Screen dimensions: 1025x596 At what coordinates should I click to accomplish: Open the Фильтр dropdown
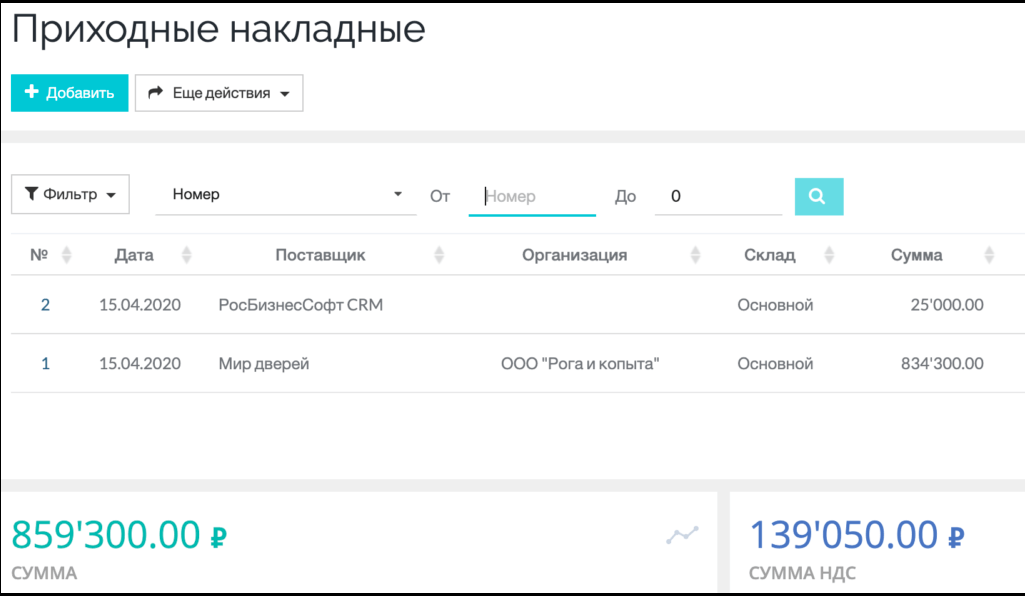pos(70,193)
